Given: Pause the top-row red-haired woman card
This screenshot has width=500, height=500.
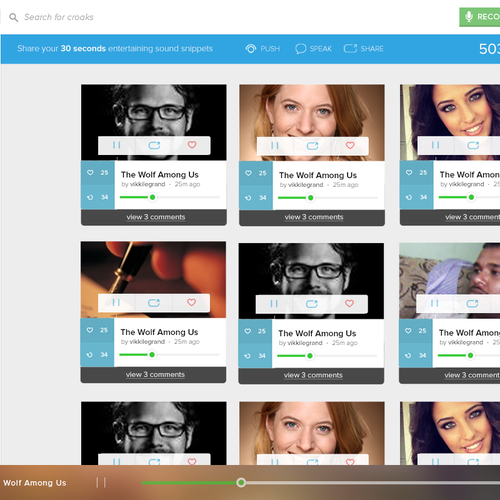Looking at the screenshot, I should pos(275,146).
